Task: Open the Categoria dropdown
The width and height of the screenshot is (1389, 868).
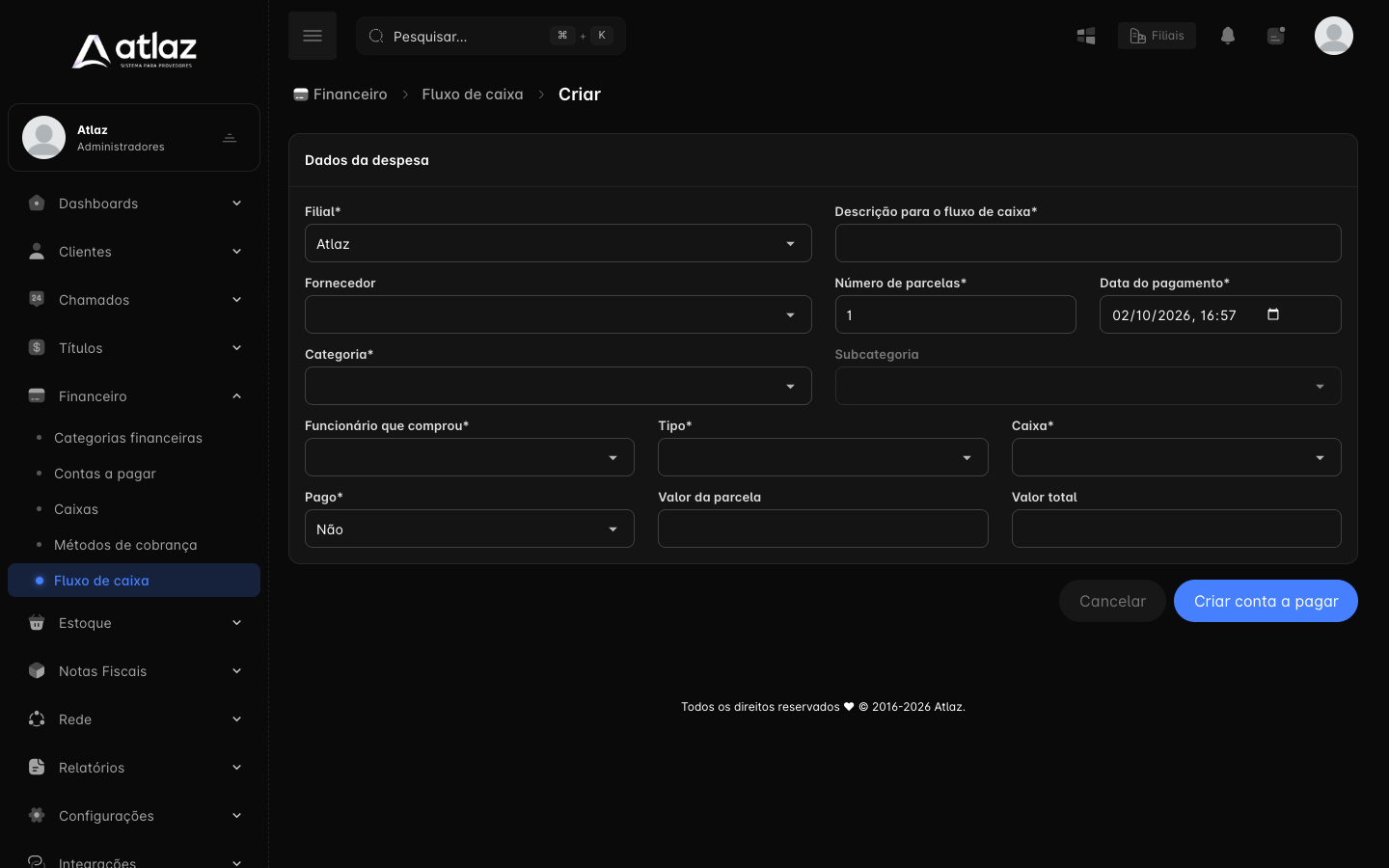Action: tap(558, 386)
